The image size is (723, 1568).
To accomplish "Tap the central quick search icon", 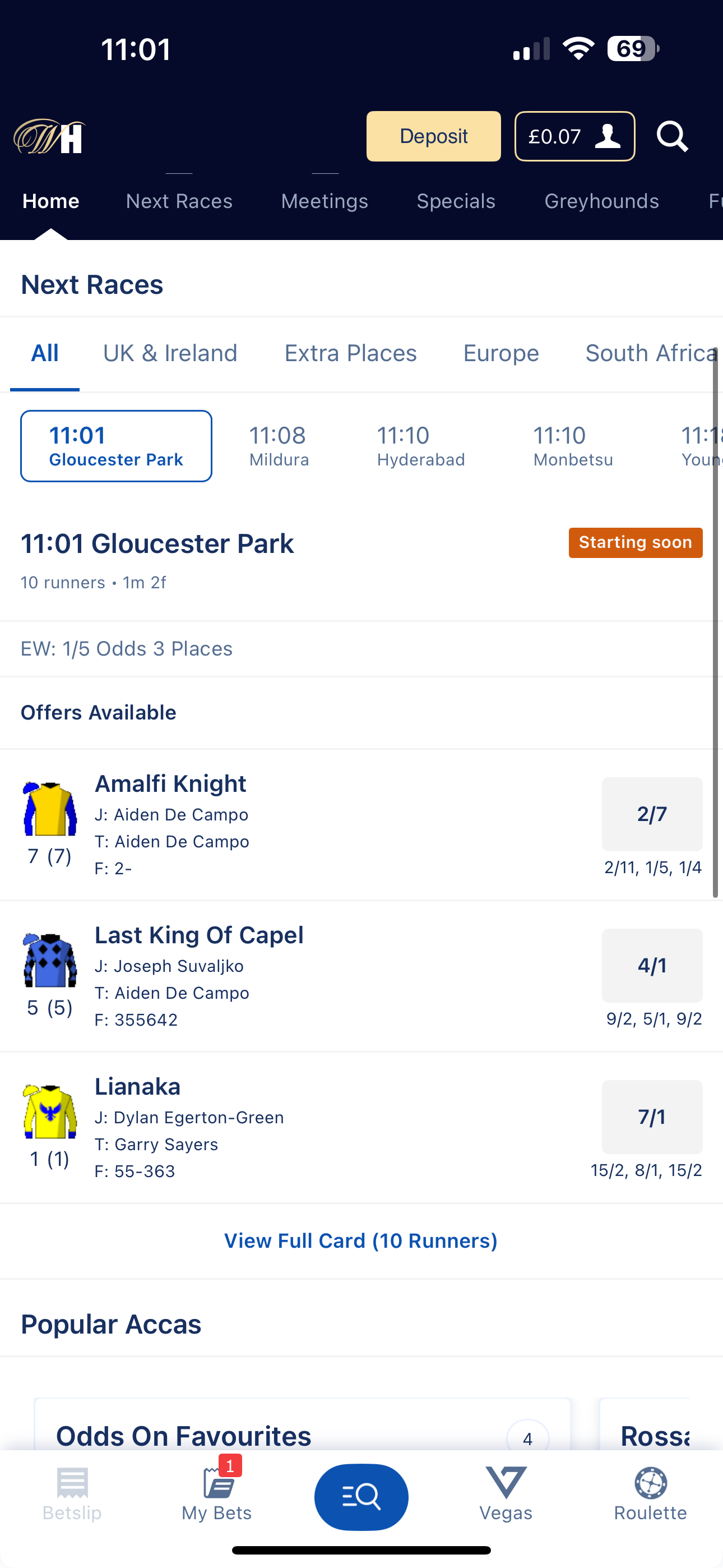I will [x=361, y=1497].
